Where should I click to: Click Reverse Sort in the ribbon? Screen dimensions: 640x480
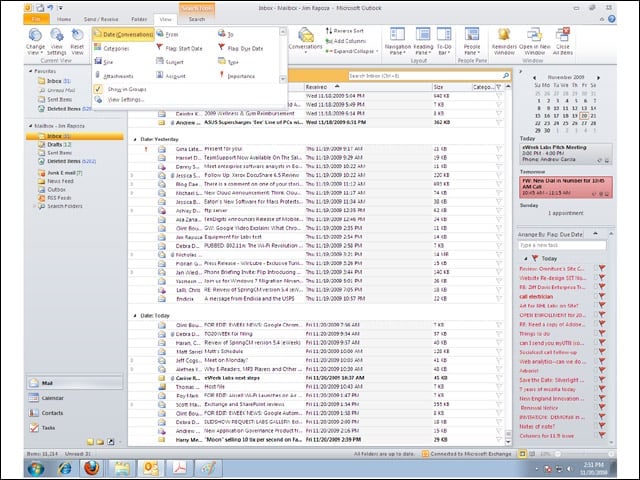pos(344,31)
